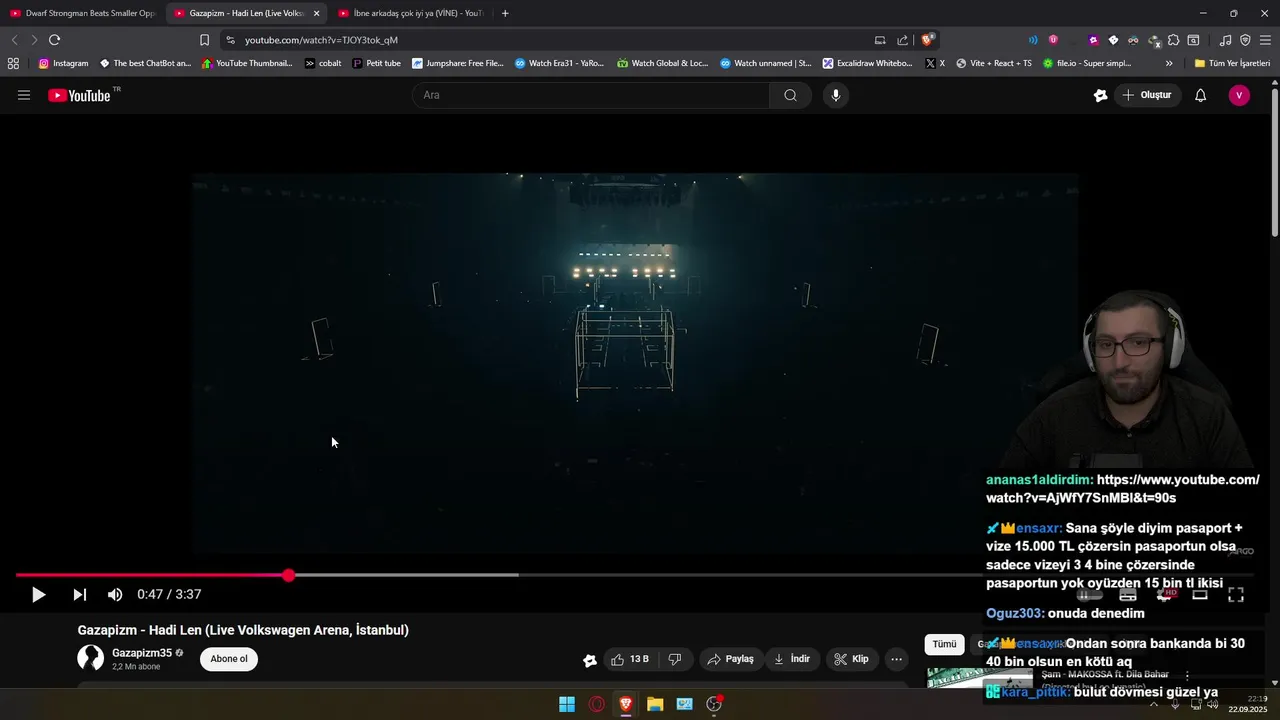Reload the current page
This screenshot has width=1280, height=720.
click(54, 40)
